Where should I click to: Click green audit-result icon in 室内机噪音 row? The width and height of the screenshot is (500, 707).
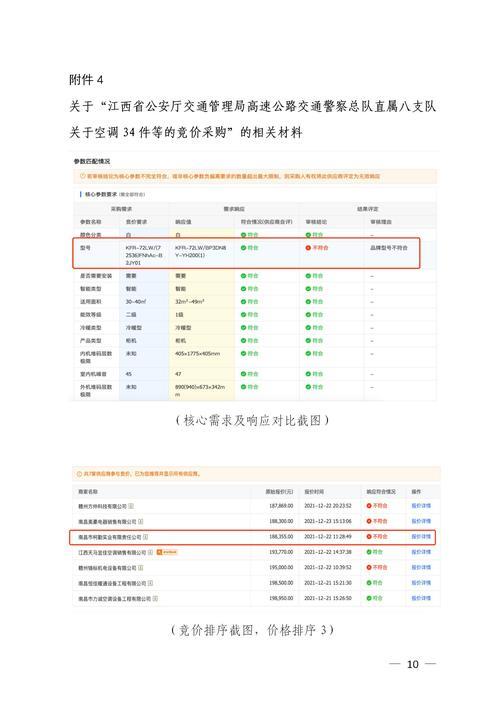pyautogui.click(x=308, y=374)
